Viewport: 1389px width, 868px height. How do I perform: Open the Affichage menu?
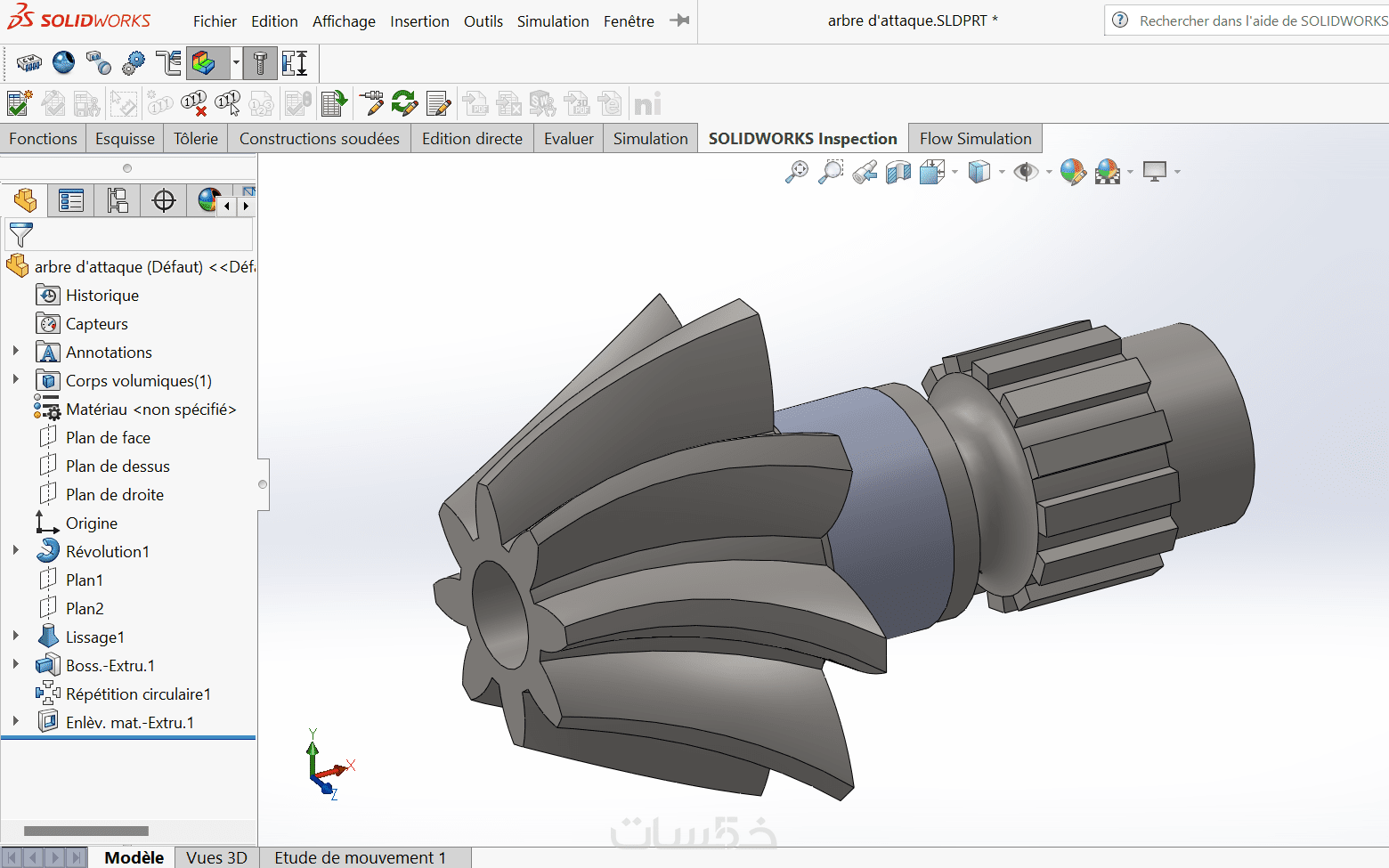pyautogui.click(x=344, y=21)
